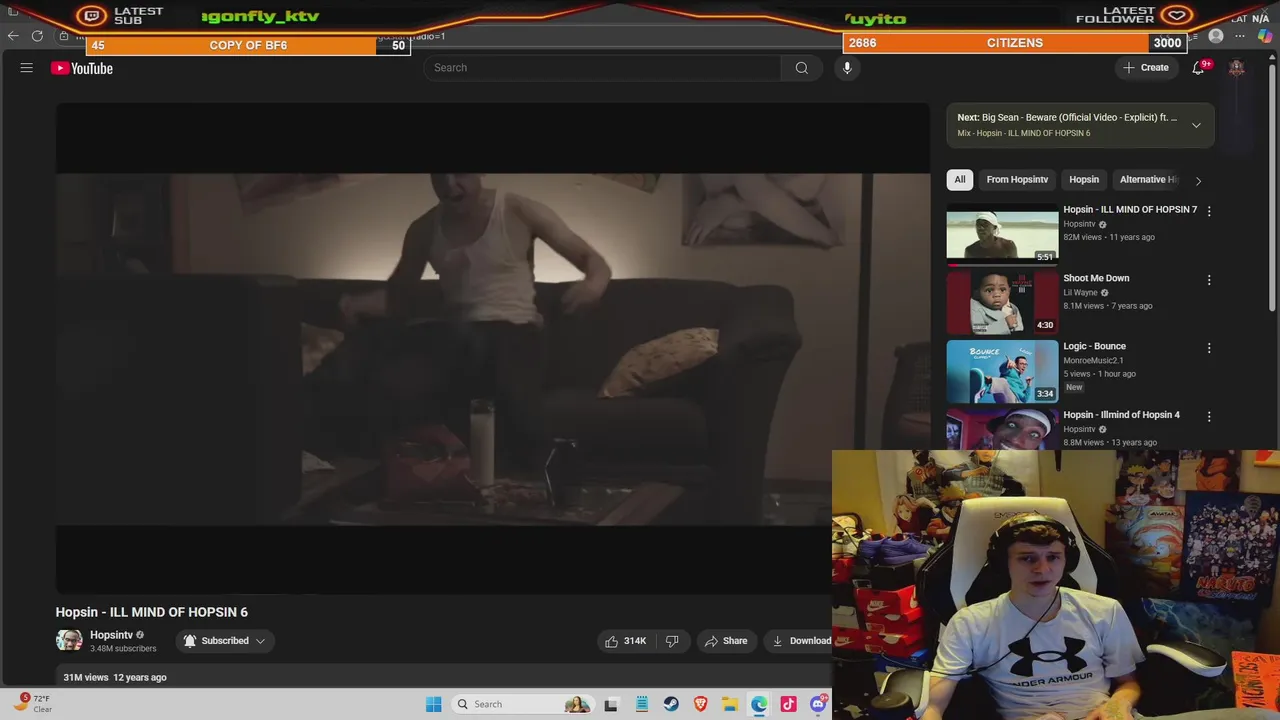This screenshot has width=1280, height=720.
Task: Open Task View from taskbar
Action: point(611,704)
